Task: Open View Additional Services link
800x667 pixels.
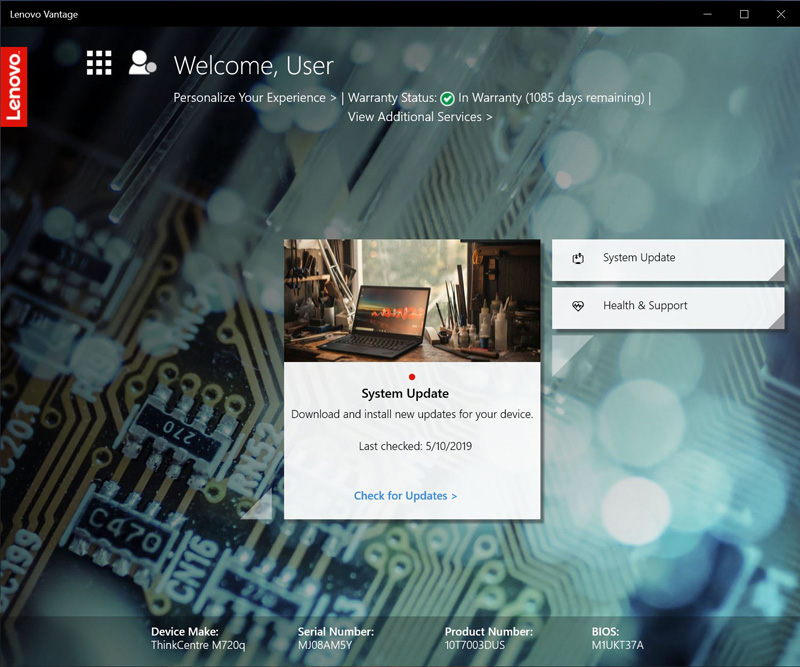Action: (420, 117)
